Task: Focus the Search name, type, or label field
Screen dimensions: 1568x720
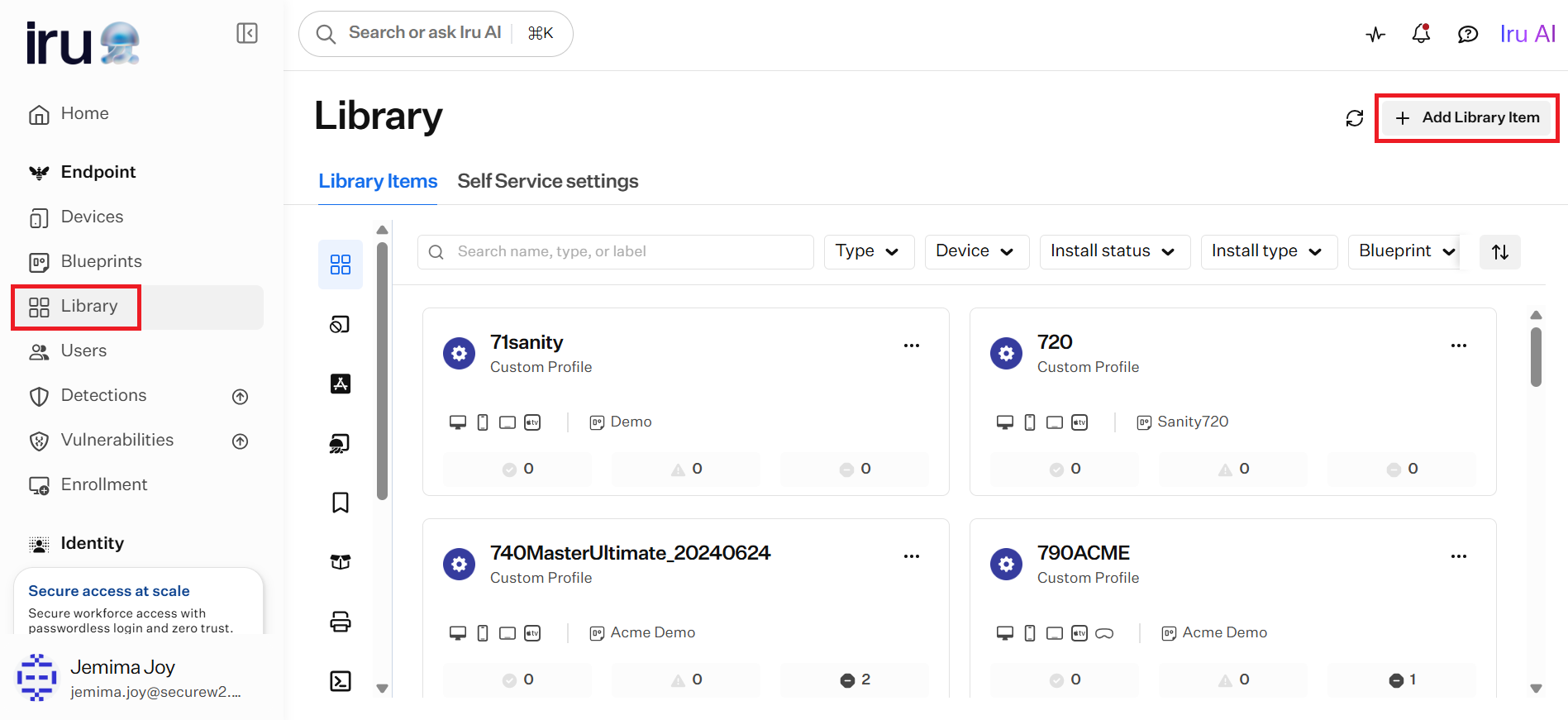Action: point(616,251)
